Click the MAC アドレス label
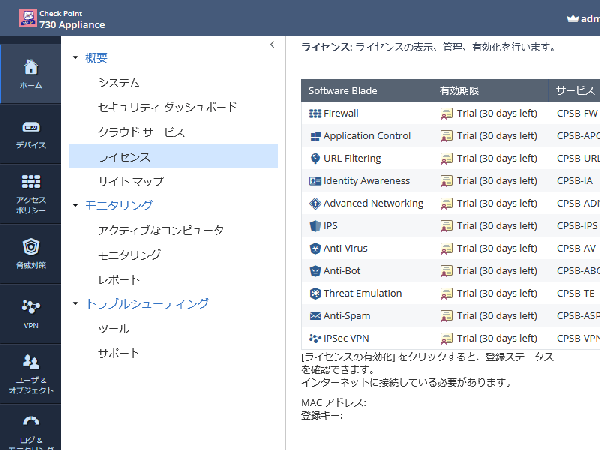This screenshot has height=450, width=600. (x=334, y=403)
